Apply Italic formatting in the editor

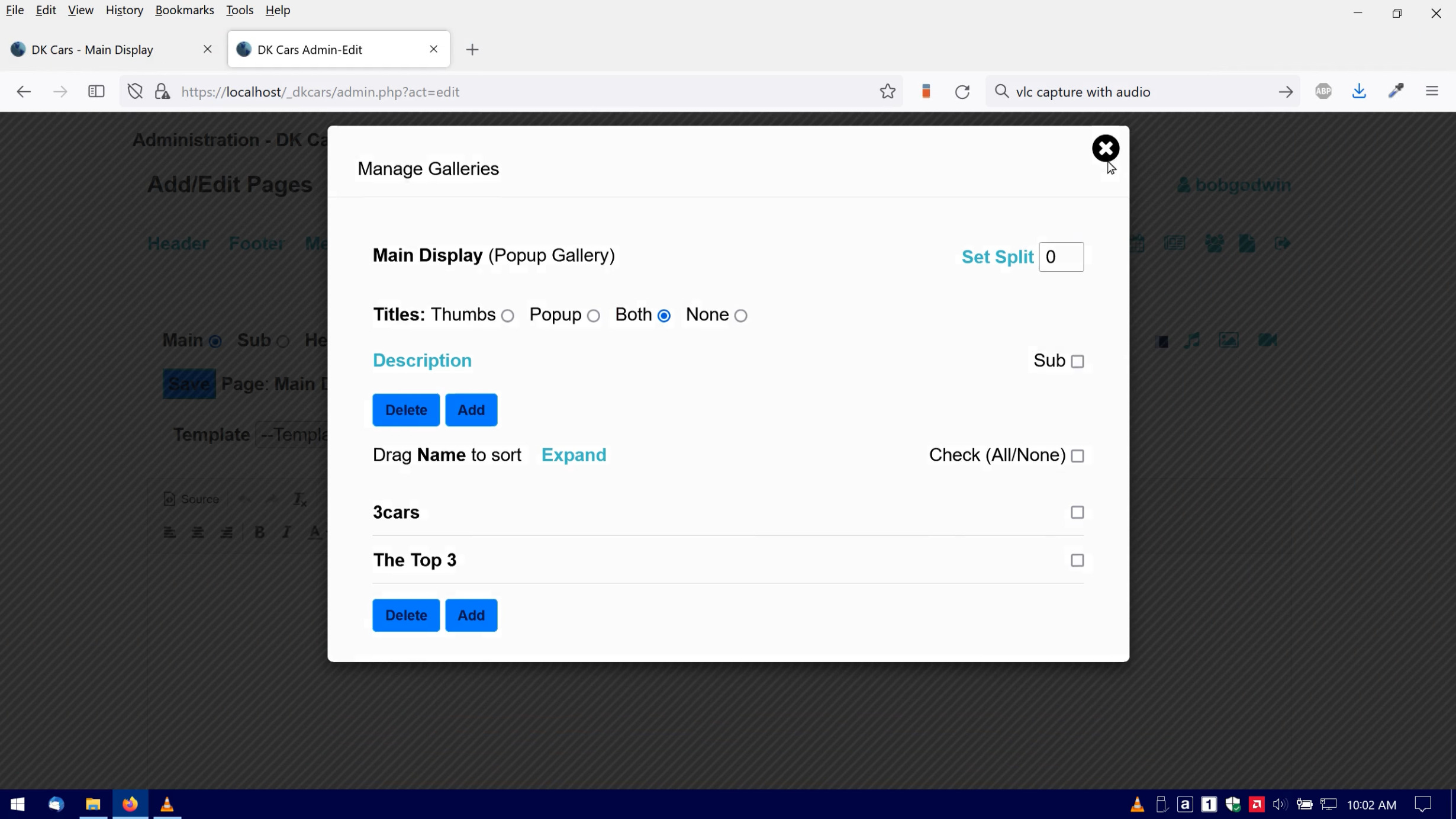pyautogui.click(x=286, y=532)
